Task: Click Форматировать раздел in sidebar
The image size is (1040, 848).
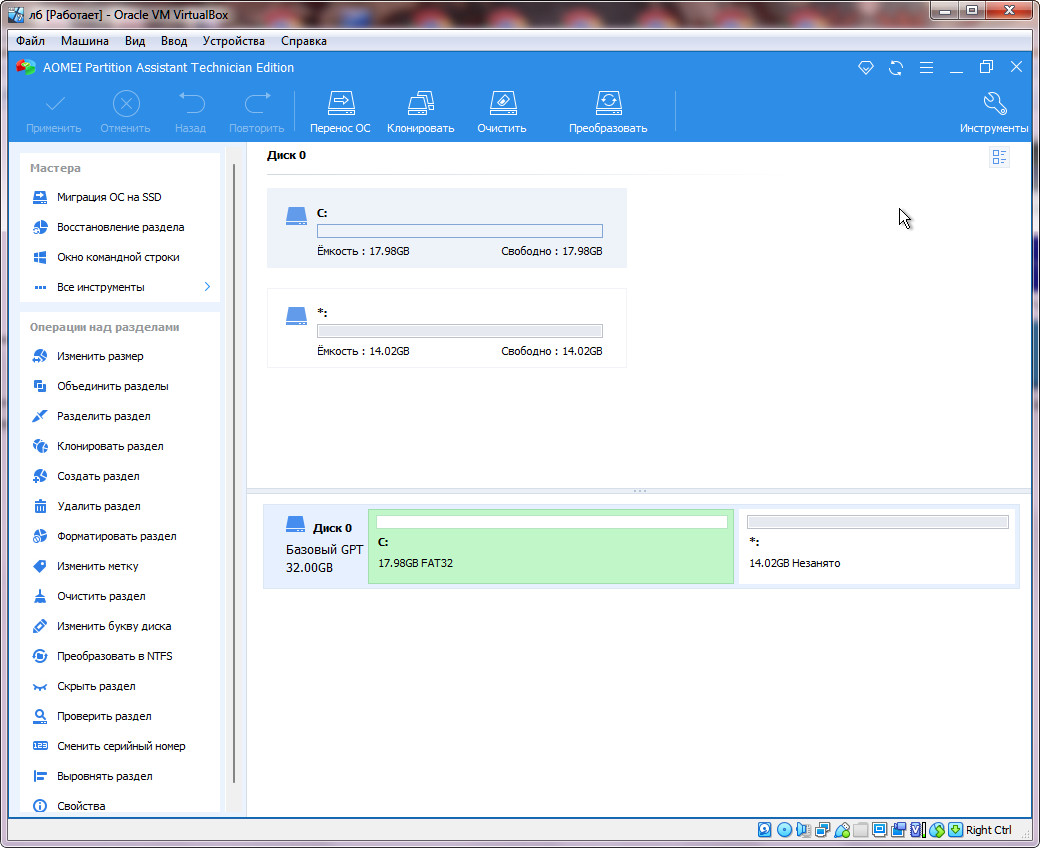Action: (x=116, y=536)
